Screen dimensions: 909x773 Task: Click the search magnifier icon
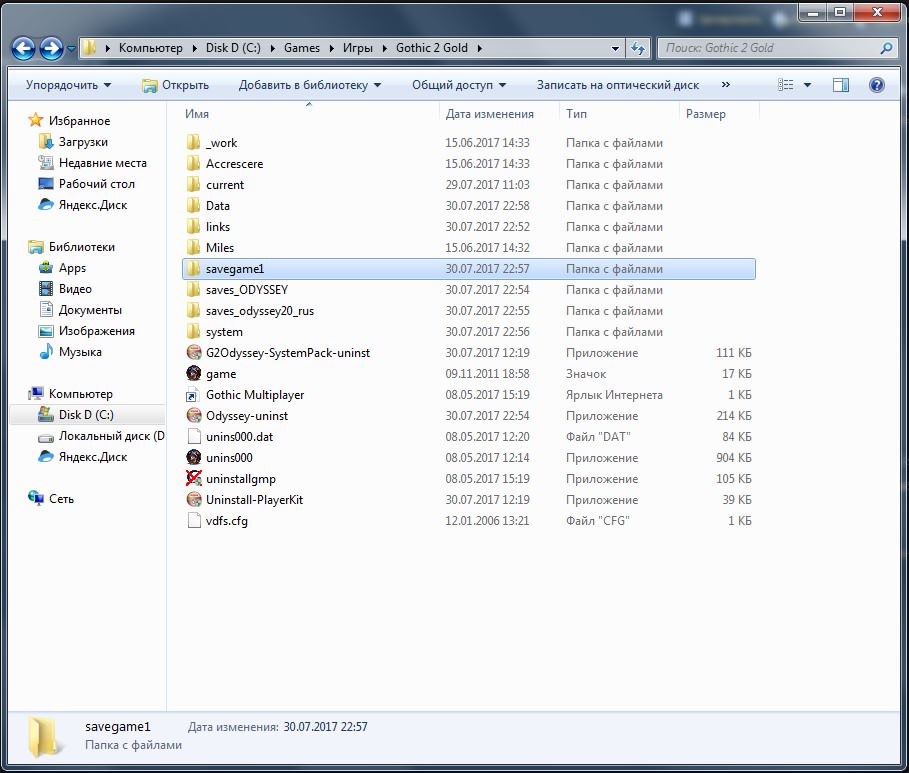tap(886, 48)
